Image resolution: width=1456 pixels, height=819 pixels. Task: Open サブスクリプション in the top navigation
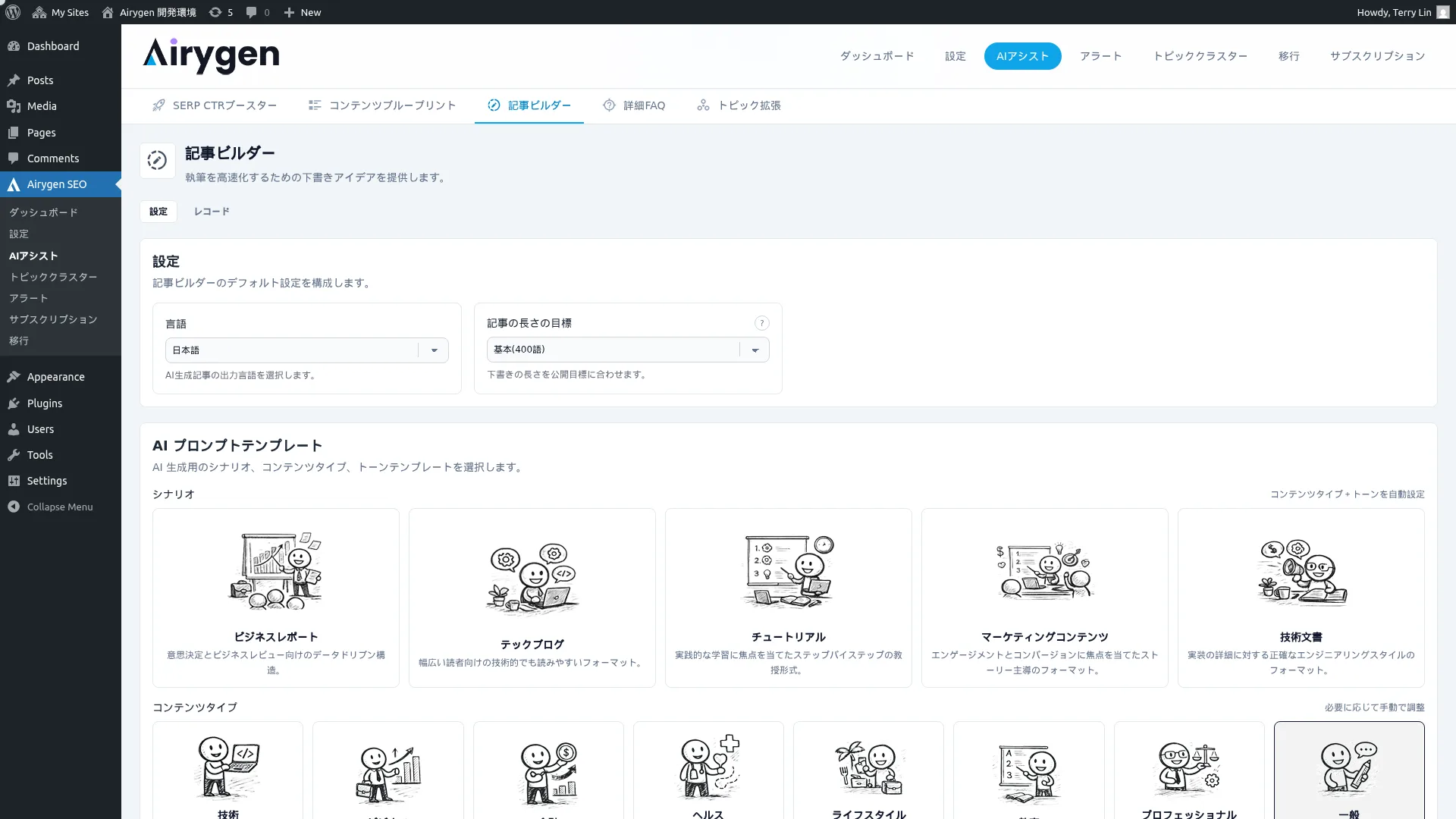[1377, 56]
